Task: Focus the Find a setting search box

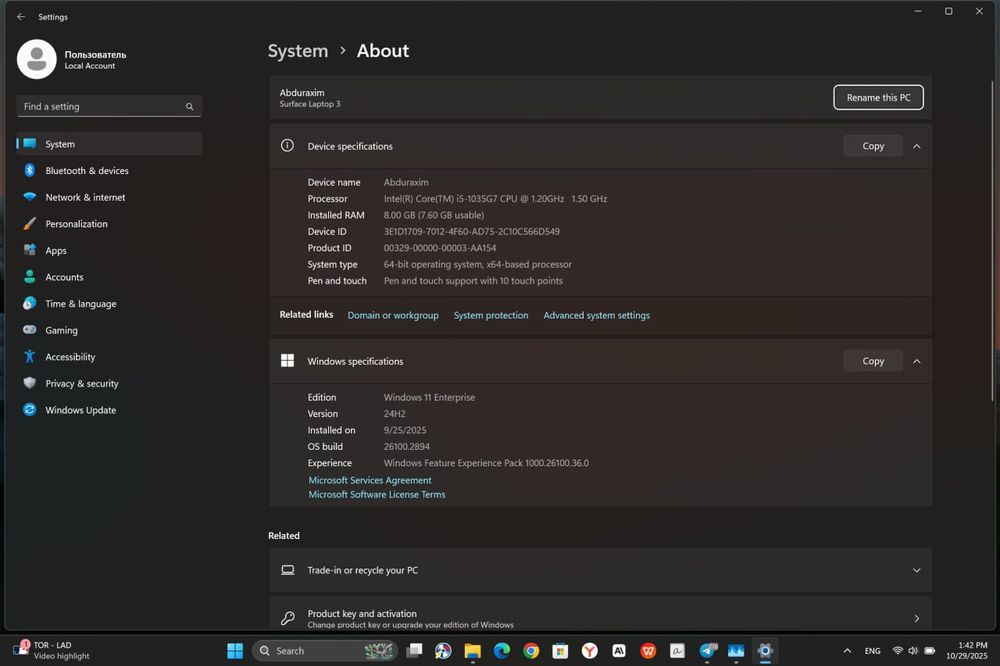Action: 109,107
